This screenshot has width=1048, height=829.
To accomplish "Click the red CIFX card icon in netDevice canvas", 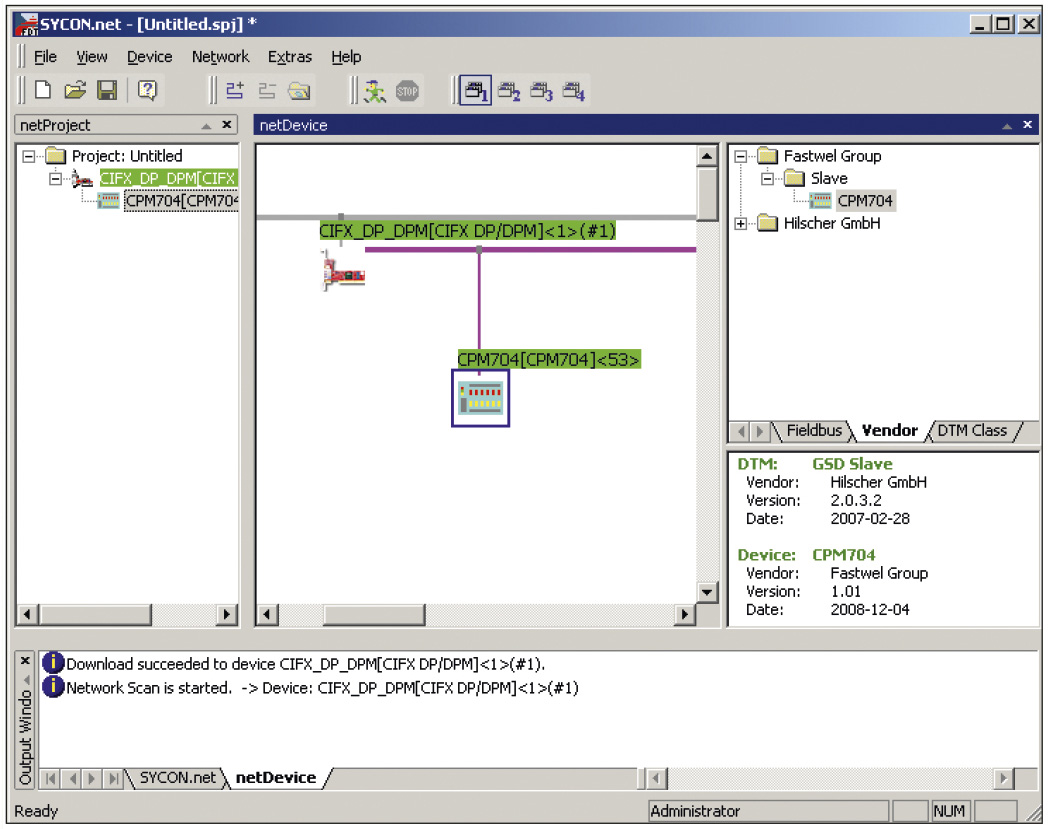I will coord(343,272).
